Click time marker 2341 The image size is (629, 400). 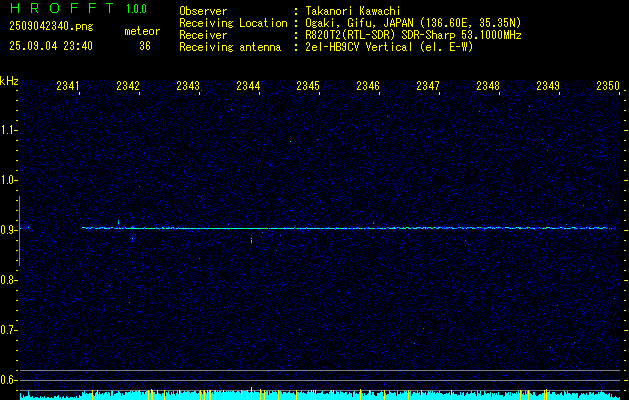click(x=68, y=85)
